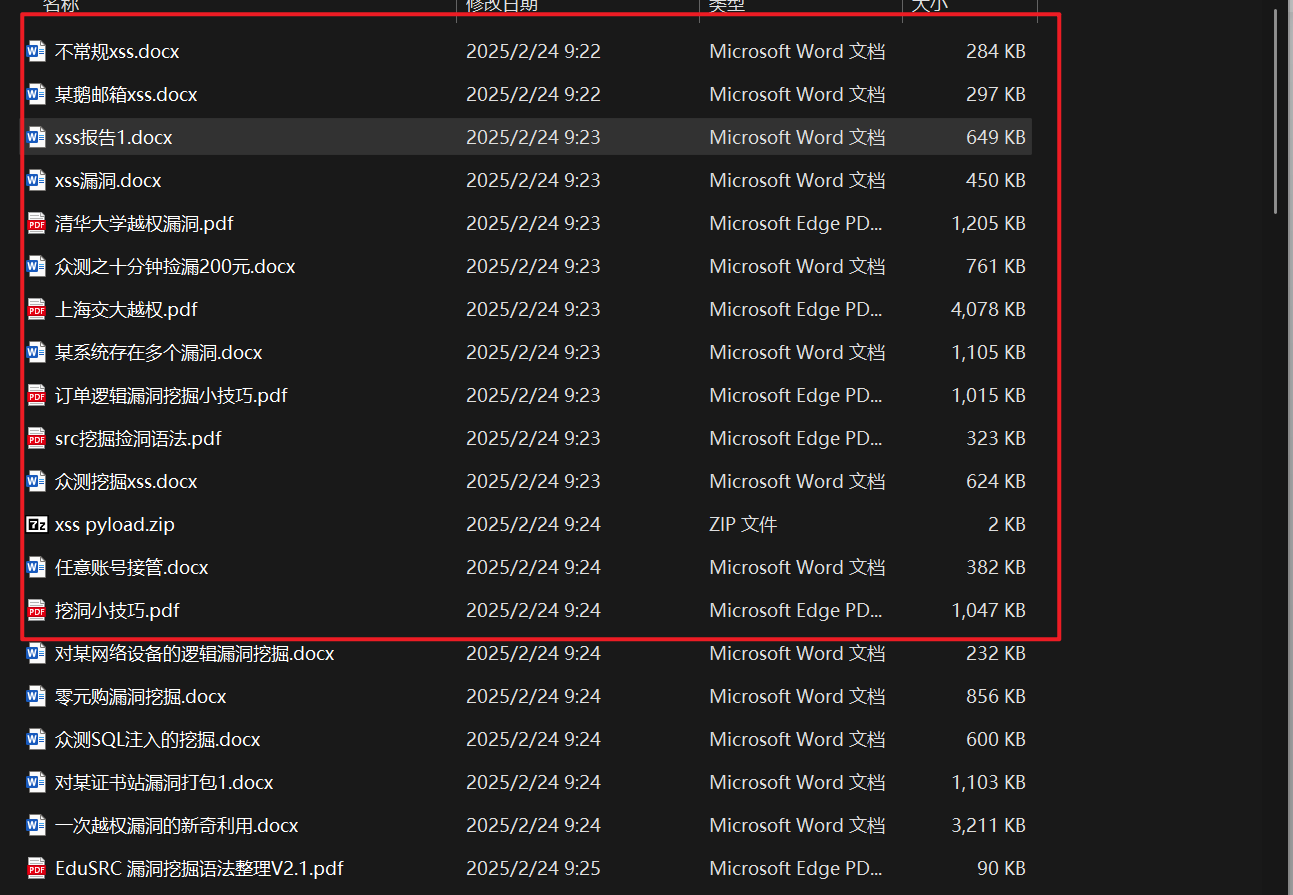Sort files by the 修改日期 column header
The width and height of the screenshot is (1293, 895).
[x=501, y=5]
